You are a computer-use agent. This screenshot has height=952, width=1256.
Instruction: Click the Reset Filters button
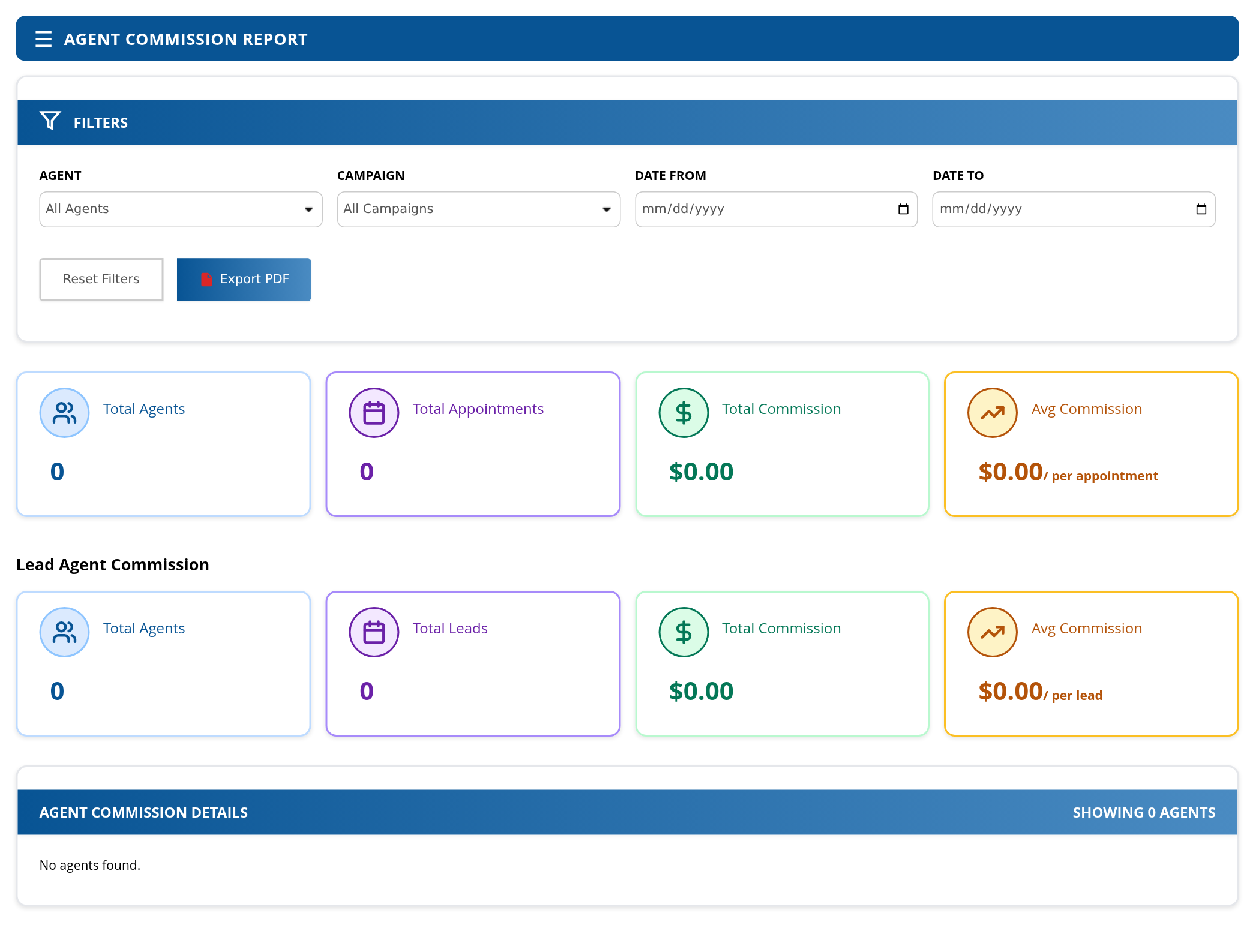click(101, 280)
